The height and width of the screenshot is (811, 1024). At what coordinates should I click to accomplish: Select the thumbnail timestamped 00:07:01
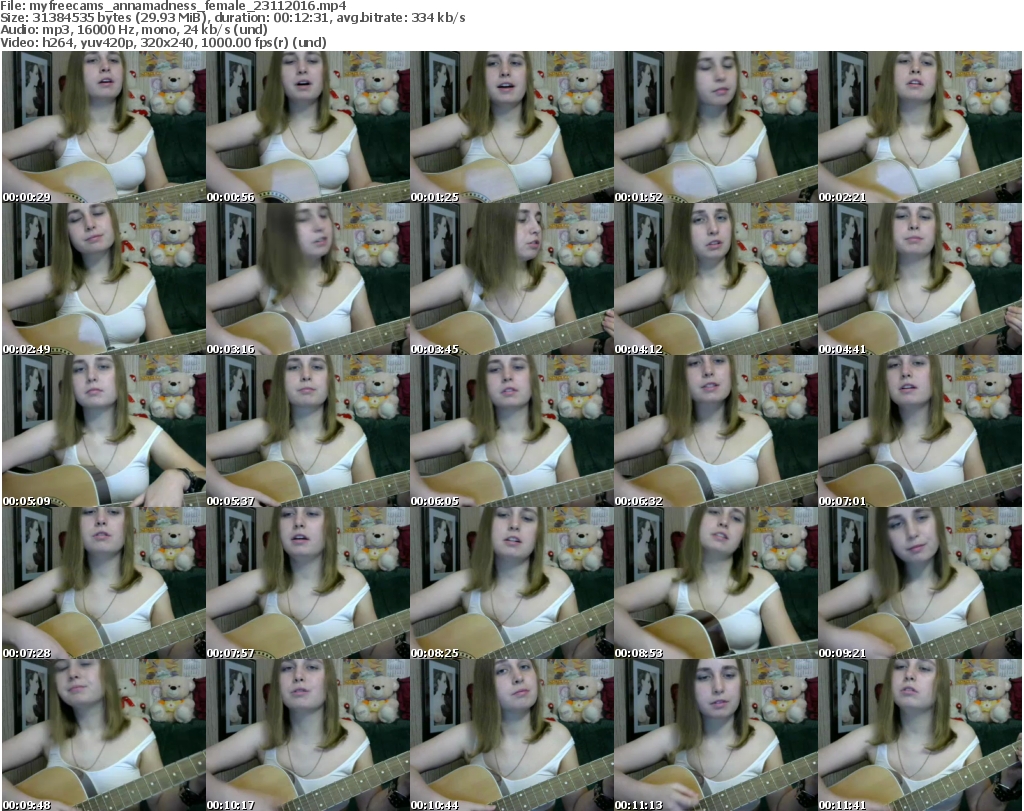click(920, 431)
